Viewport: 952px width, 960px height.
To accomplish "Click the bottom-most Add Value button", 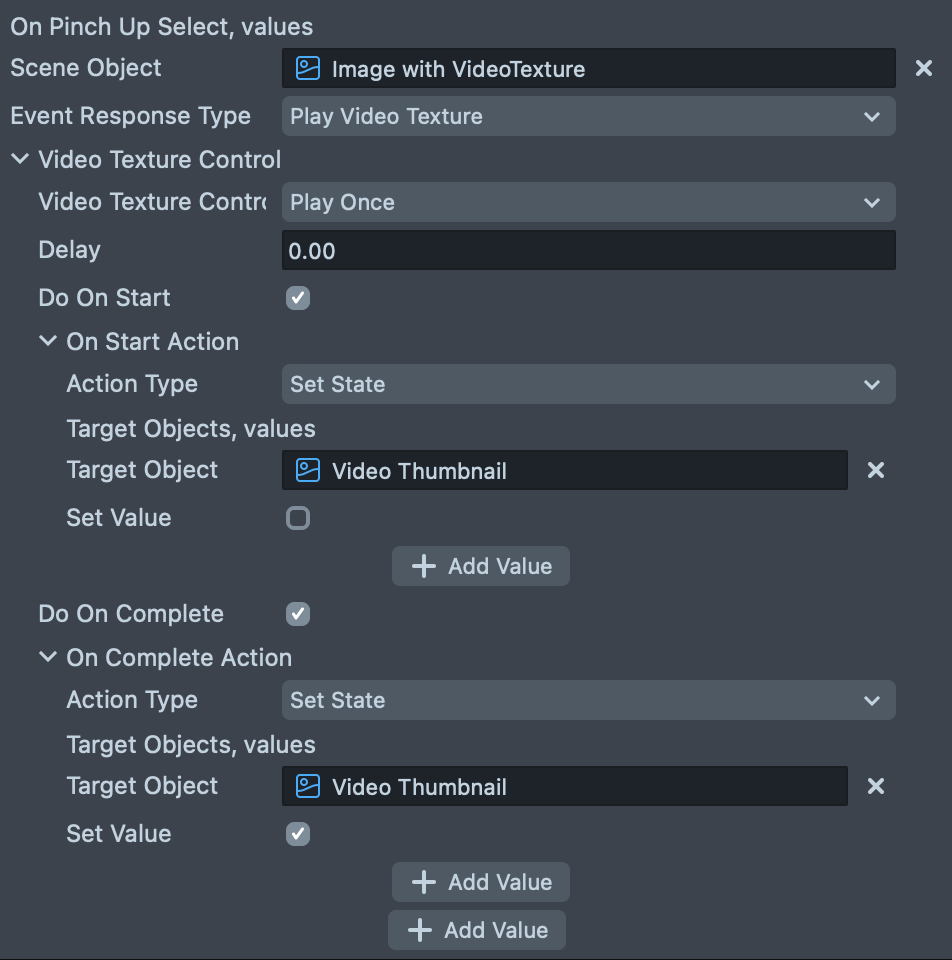I will tap(477, 930).
